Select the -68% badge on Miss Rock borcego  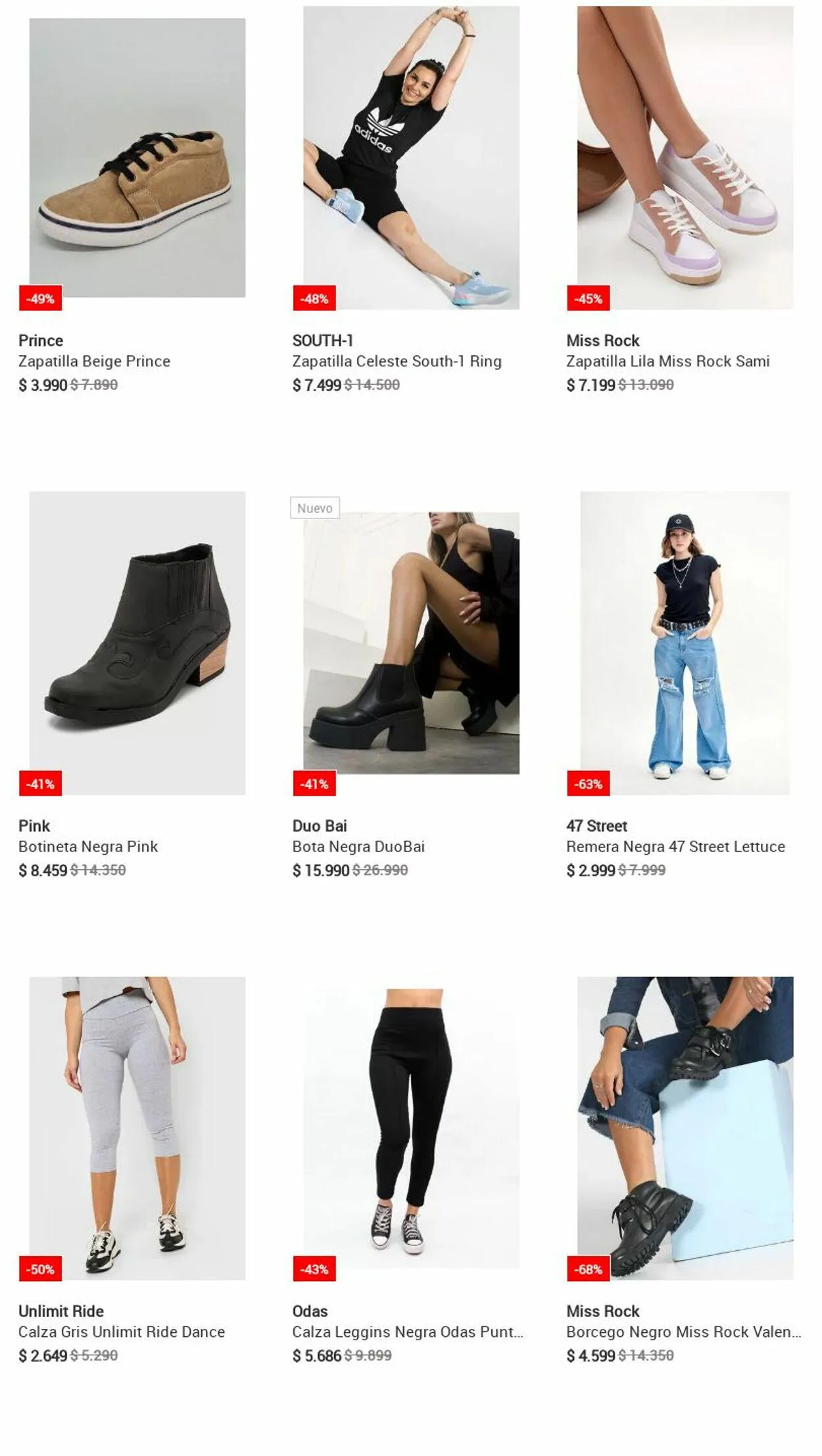(x=588, y=1268)
